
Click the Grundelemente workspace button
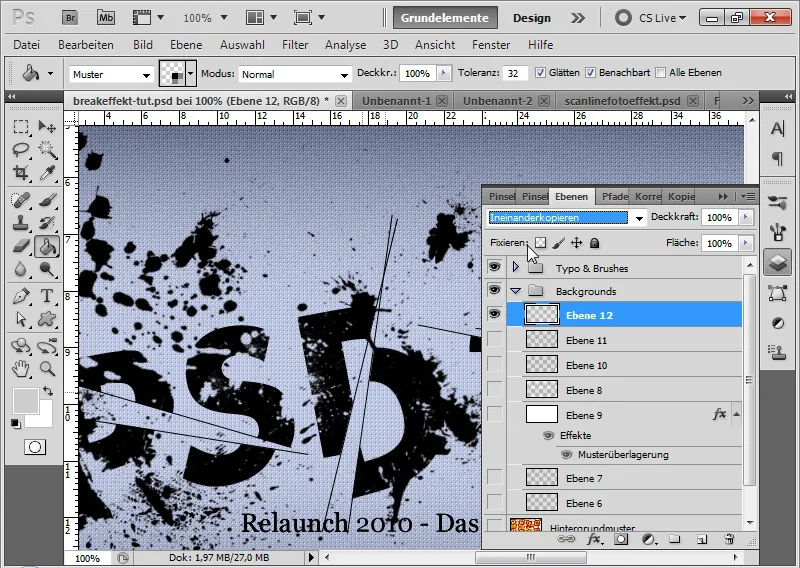point(445,18)
